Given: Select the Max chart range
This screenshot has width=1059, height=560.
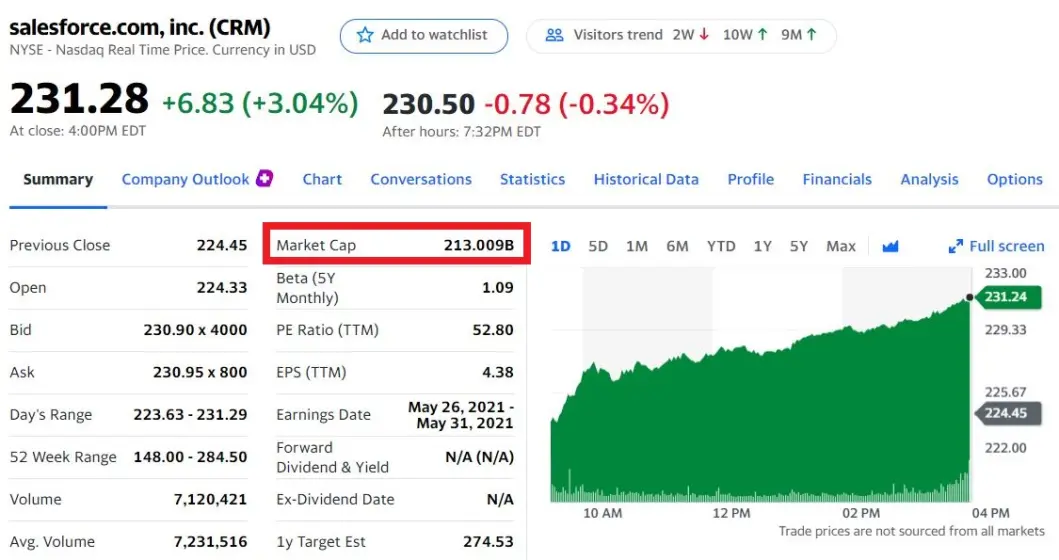Looking at the screenshot, I should [x=841, y=247].
